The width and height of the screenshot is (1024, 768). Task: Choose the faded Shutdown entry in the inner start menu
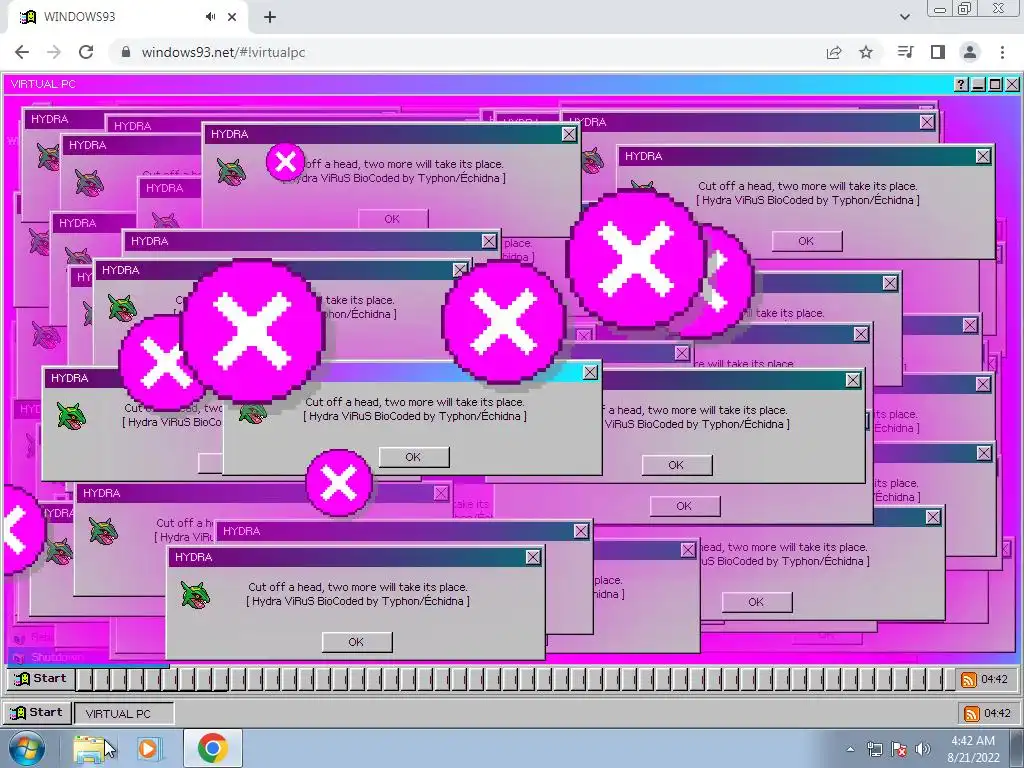[57, 657]
